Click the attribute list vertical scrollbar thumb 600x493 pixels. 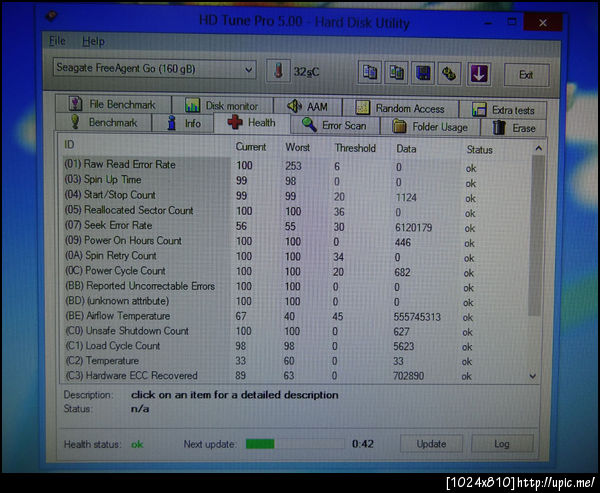(535, 236)
